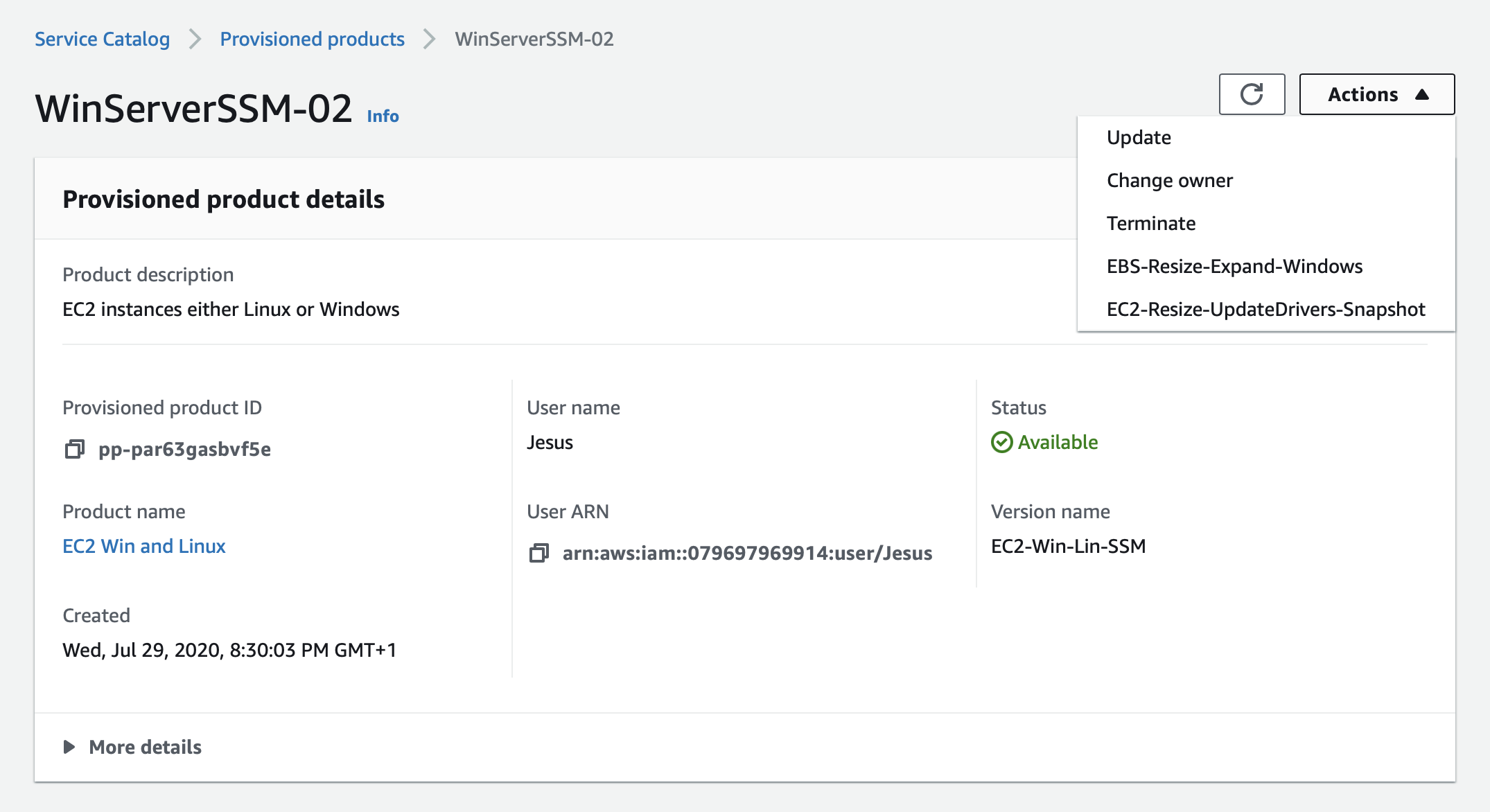Run EC2-Resize-UpdateDrivers-Snapshot action
Image resolution: width=1490 pixels, height=812 pixels.
(x=1267, y=309)
